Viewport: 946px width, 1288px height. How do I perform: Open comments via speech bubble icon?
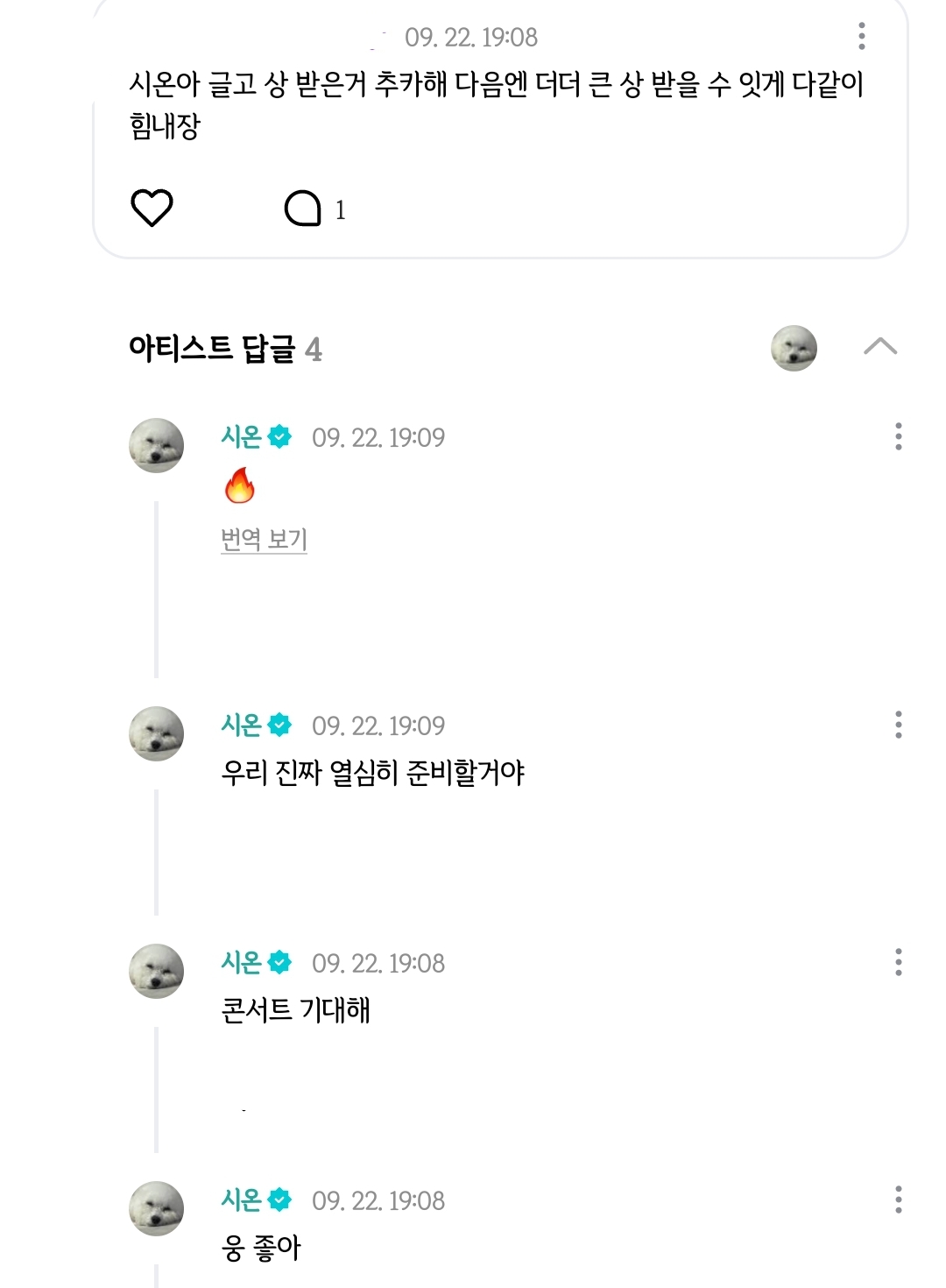click(303, 209)
